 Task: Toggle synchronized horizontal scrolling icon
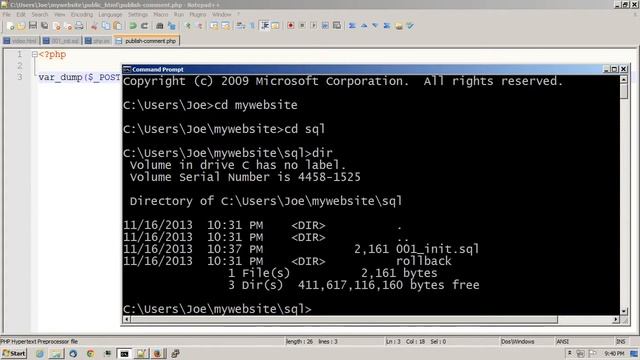[x=226, y=26]
